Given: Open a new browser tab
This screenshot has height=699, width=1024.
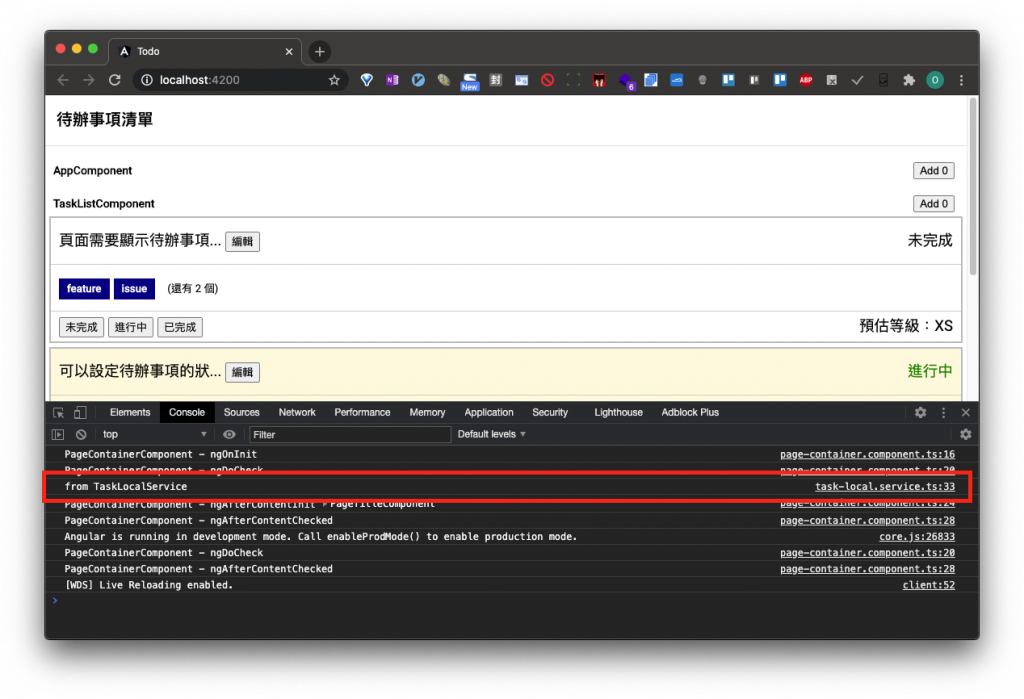Looking at the screenshot, I should pyautogui.click(x=319, y=52).
